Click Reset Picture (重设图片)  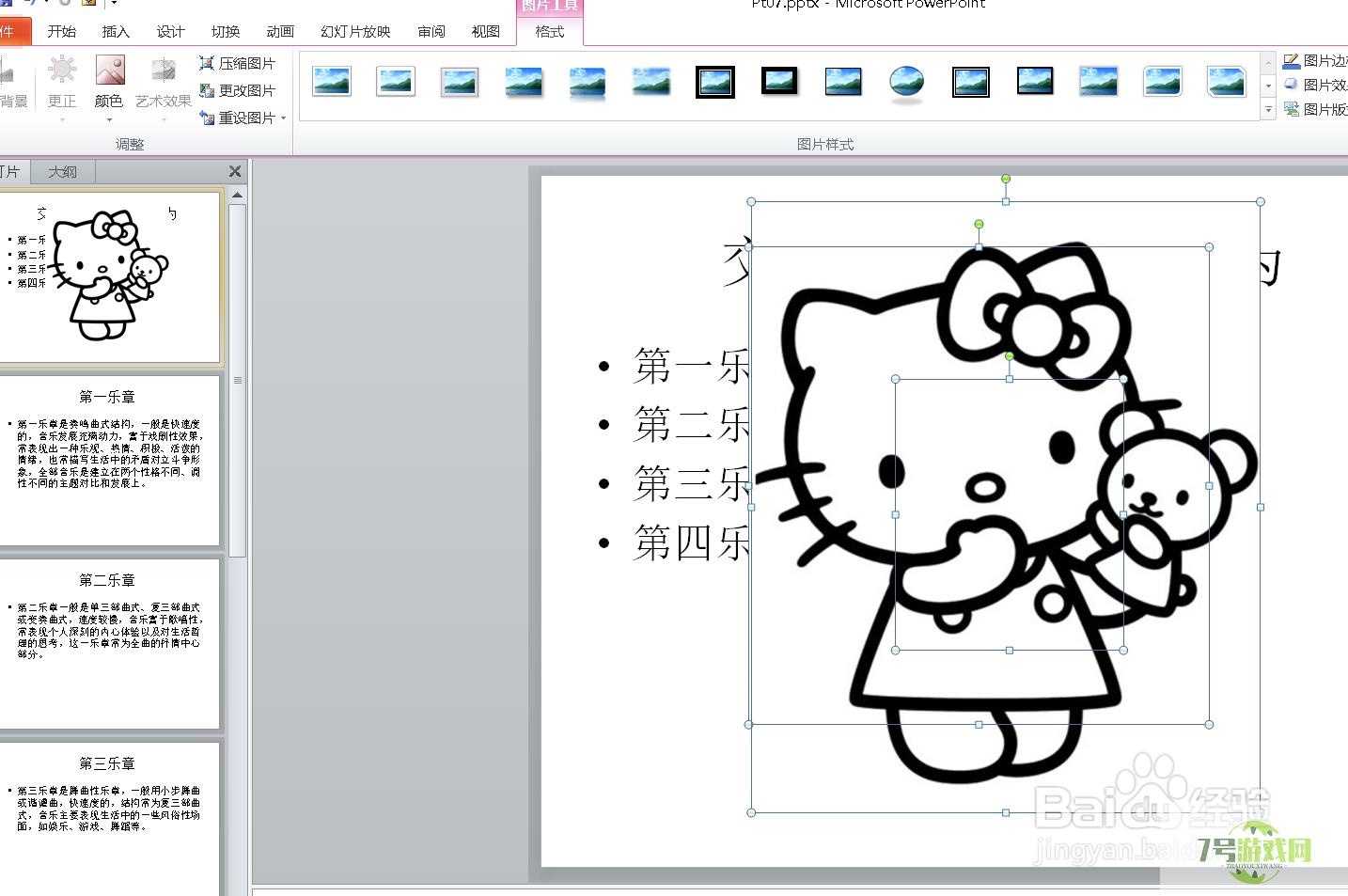(x=238, y=118)
